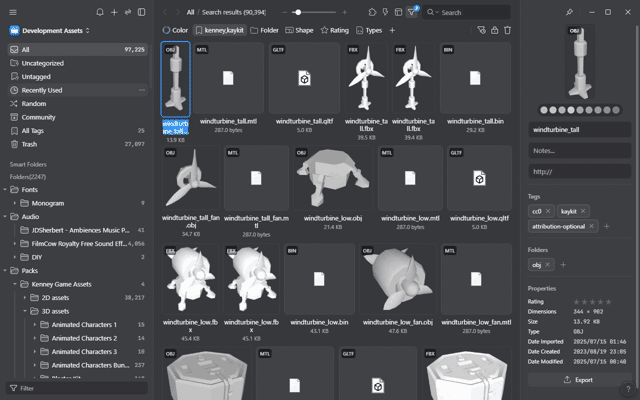Clear all filters with funnel-x icon
The height and width of the screenshot is (400, 640).
pos(481,30)
